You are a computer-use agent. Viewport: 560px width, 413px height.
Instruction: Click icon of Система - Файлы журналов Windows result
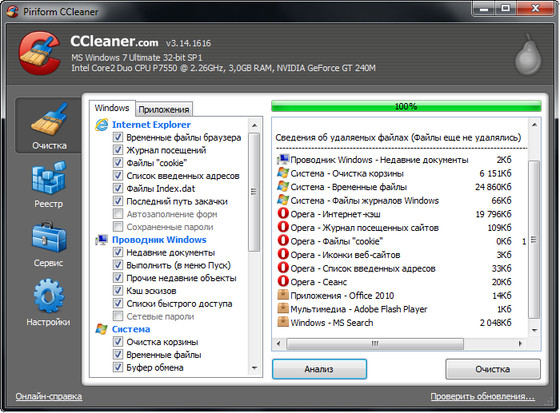[283, 200]
